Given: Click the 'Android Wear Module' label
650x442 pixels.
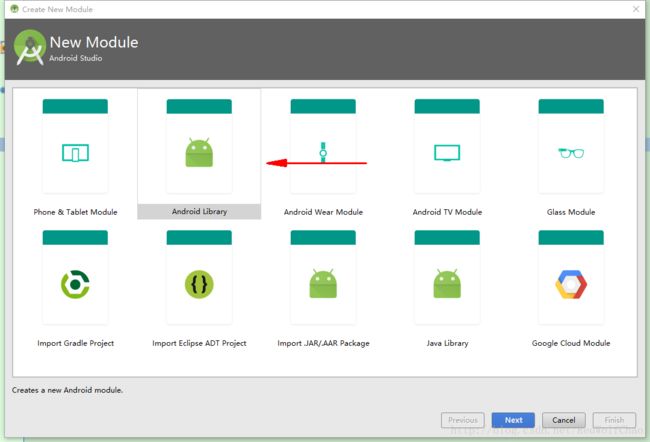Looking at the screenshot, I should point(323,212).
